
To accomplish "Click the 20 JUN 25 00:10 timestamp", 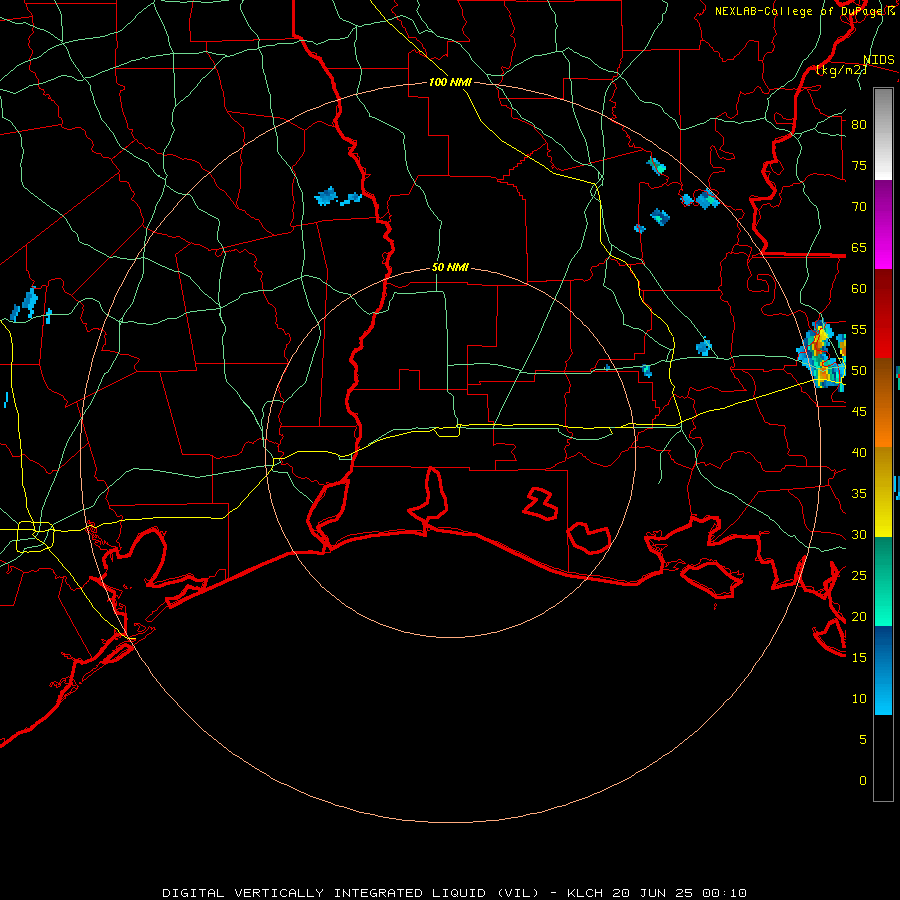I will tap(680, 893).
